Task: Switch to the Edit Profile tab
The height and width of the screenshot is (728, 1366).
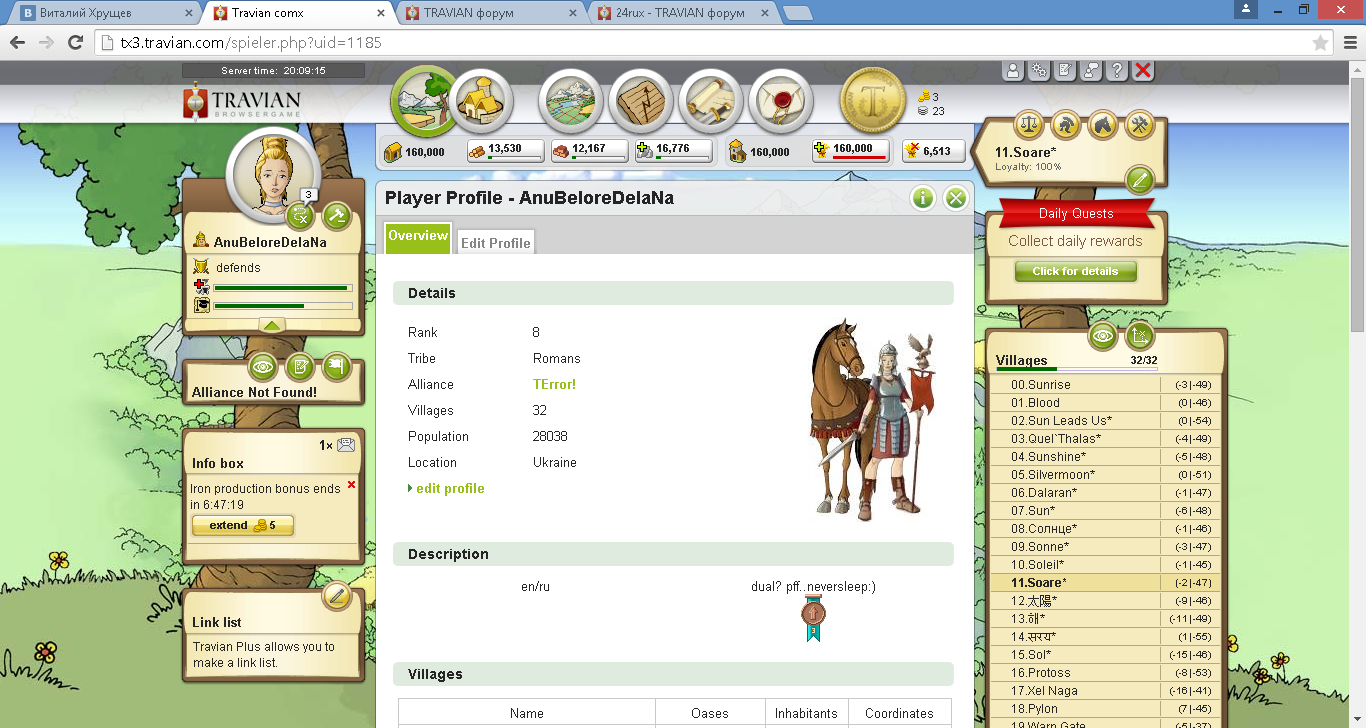Action: point(495,242)
